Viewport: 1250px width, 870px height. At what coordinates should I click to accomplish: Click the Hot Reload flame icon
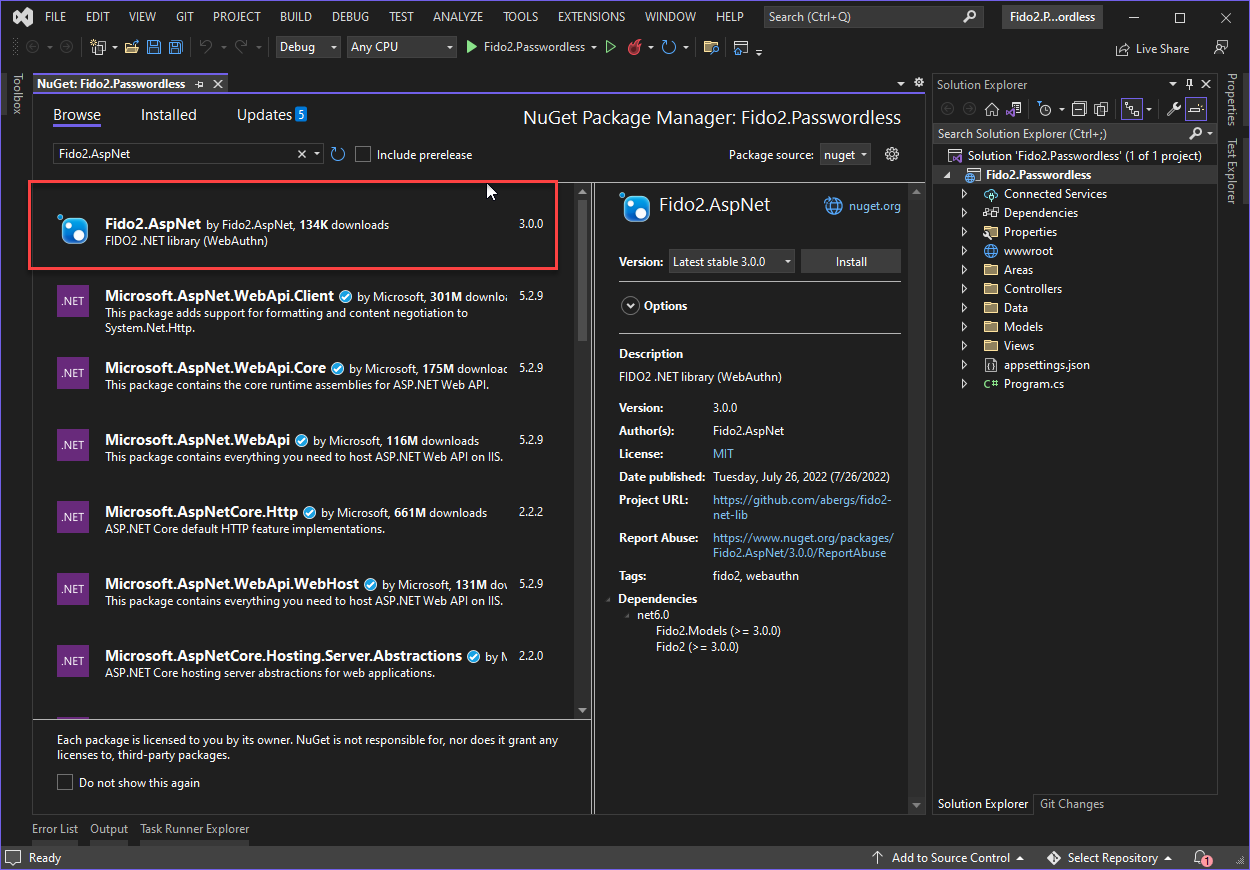pyautogui.click(x=634, y=47)
